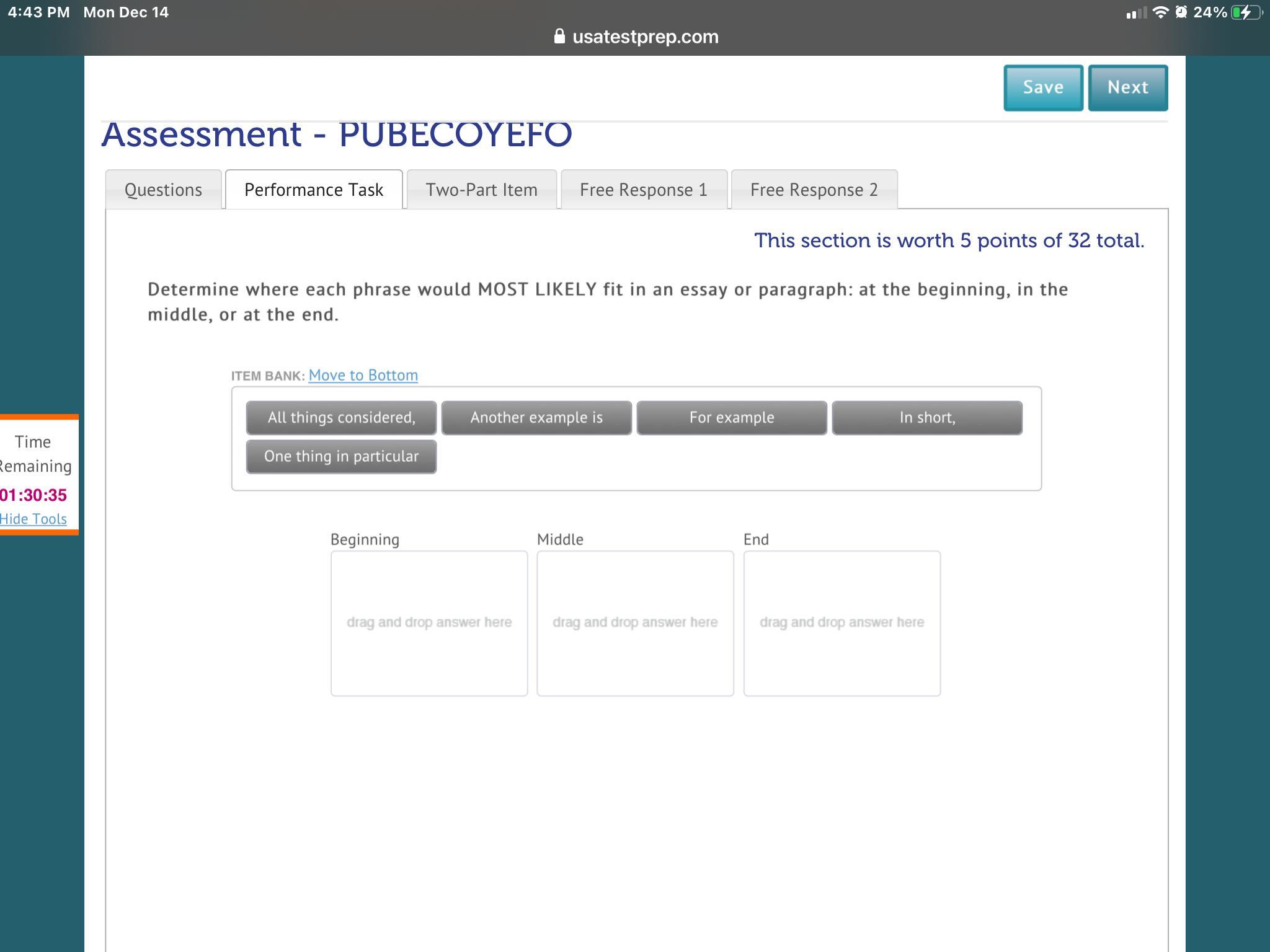Tap the battery icon in status bar
Image resolution: width=1270 pixels, height=952 pixels.
(x=1245, y=12)
